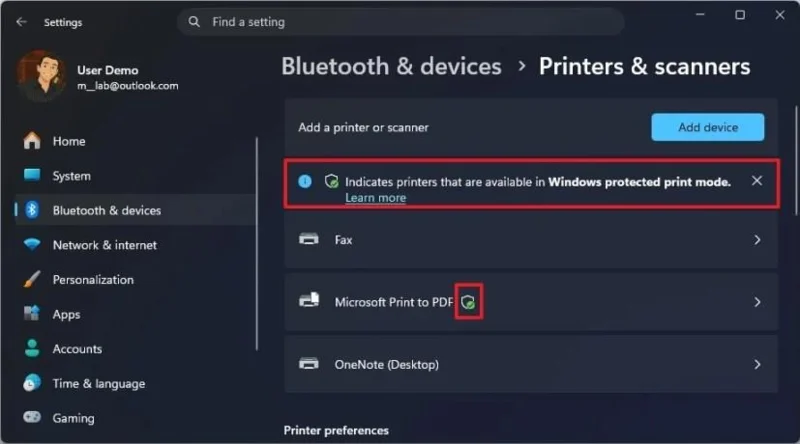The width and height of the screenshot is (800, 444).
Task: Navigate to Bluetooth & devices breadcrumb
Action: 391,67
